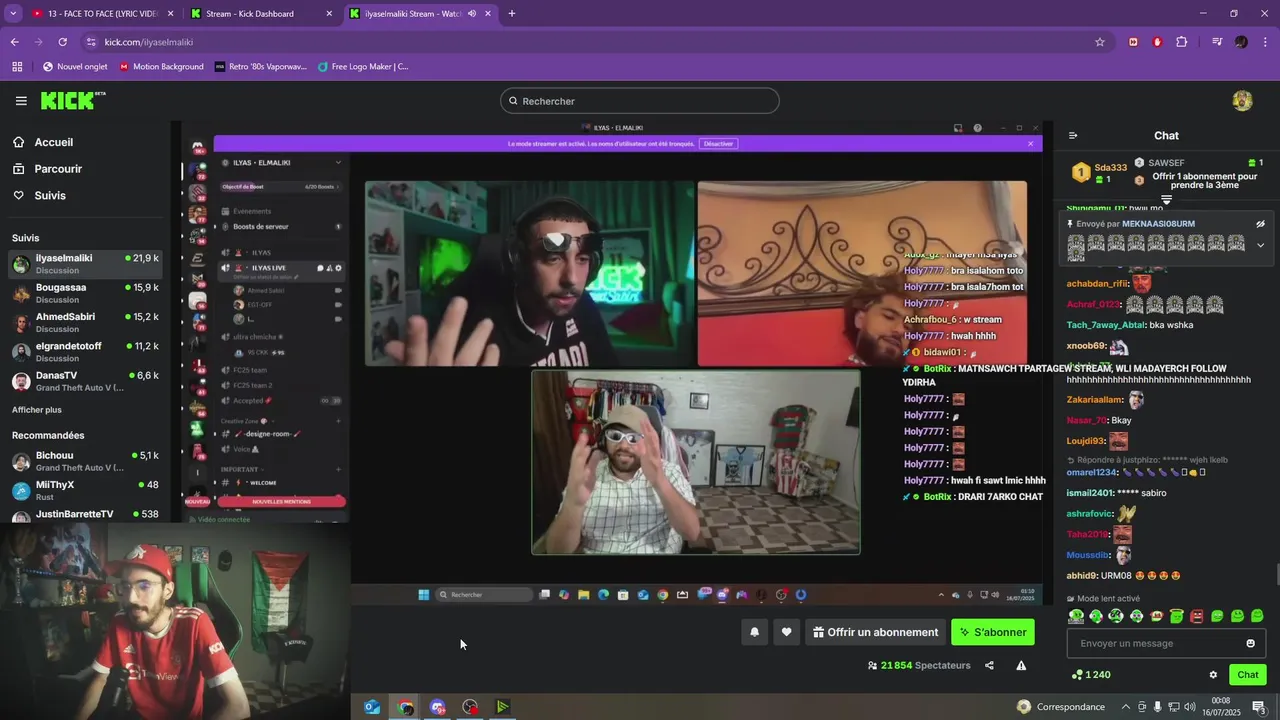Hide the pinned message with the crossed-eye icon

[1260, 224]
